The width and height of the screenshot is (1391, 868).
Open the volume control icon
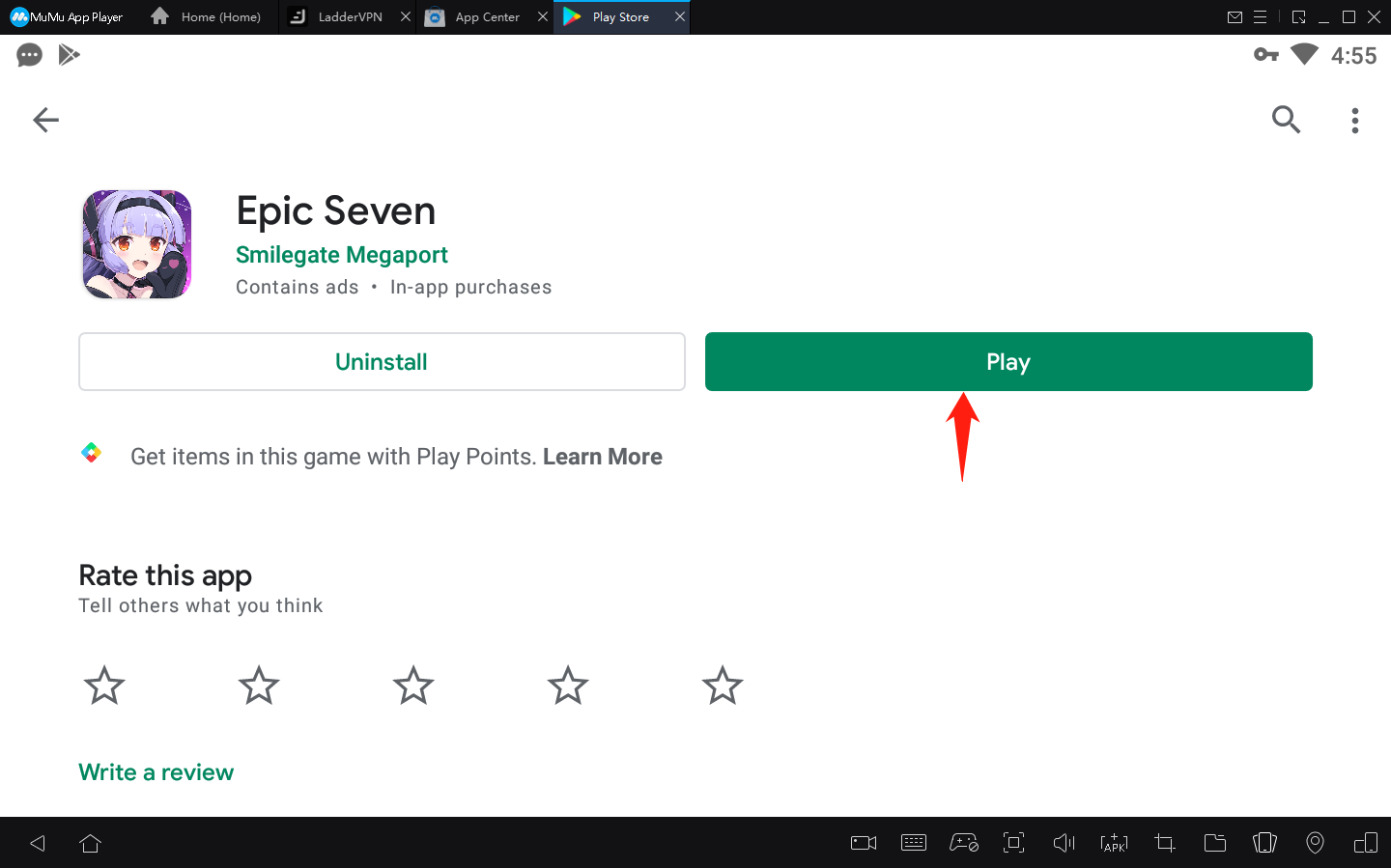(1064, 842)
